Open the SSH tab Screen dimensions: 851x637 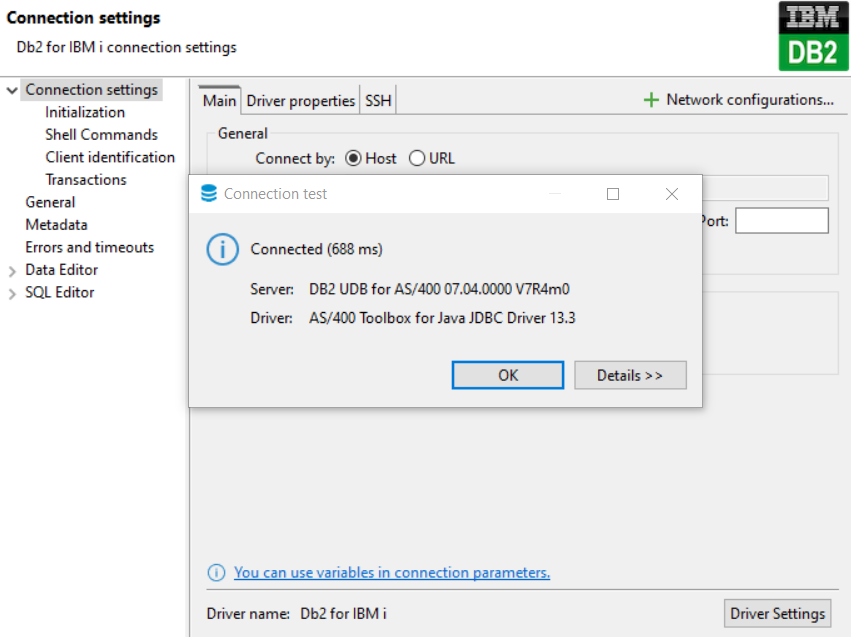(378, 101)
